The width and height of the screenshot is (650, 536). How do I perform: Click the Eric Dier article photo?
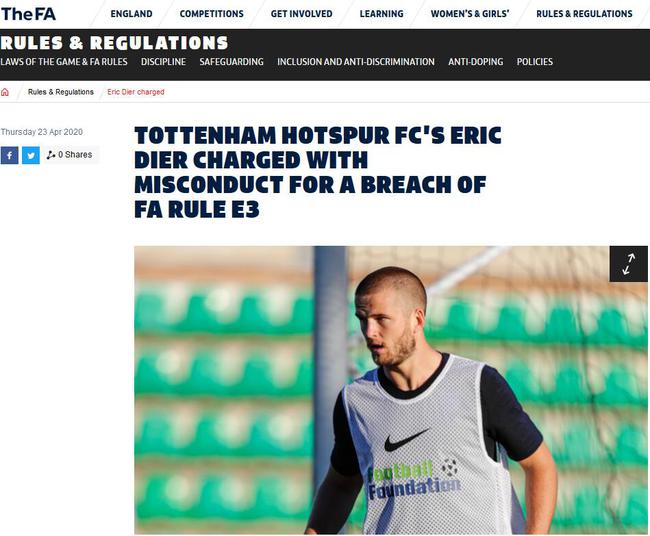click(390, 390)
